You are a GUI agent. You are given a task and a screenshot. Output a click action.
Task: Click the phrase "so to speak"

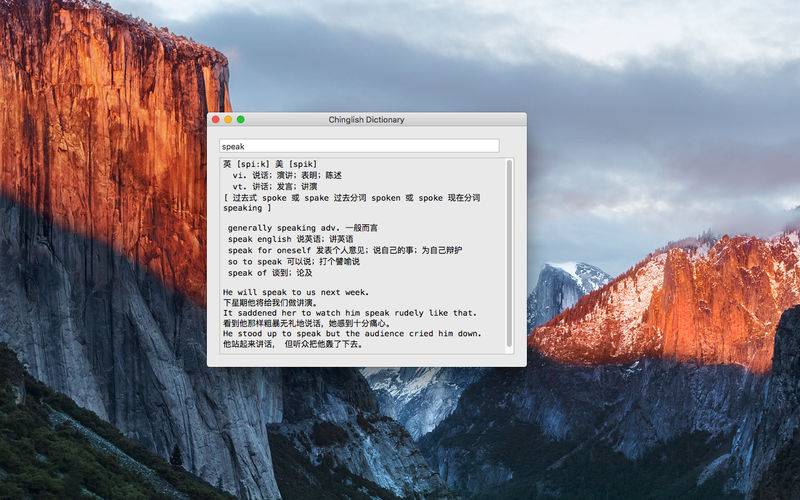(x=255, y=262)
